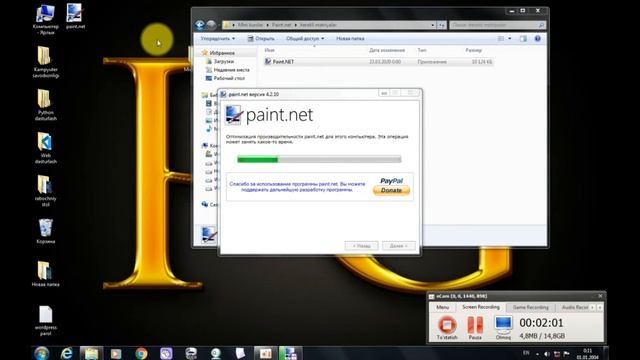Click the EN language indicator
Viewport: 640px width, 360px height.
point(526,353)
